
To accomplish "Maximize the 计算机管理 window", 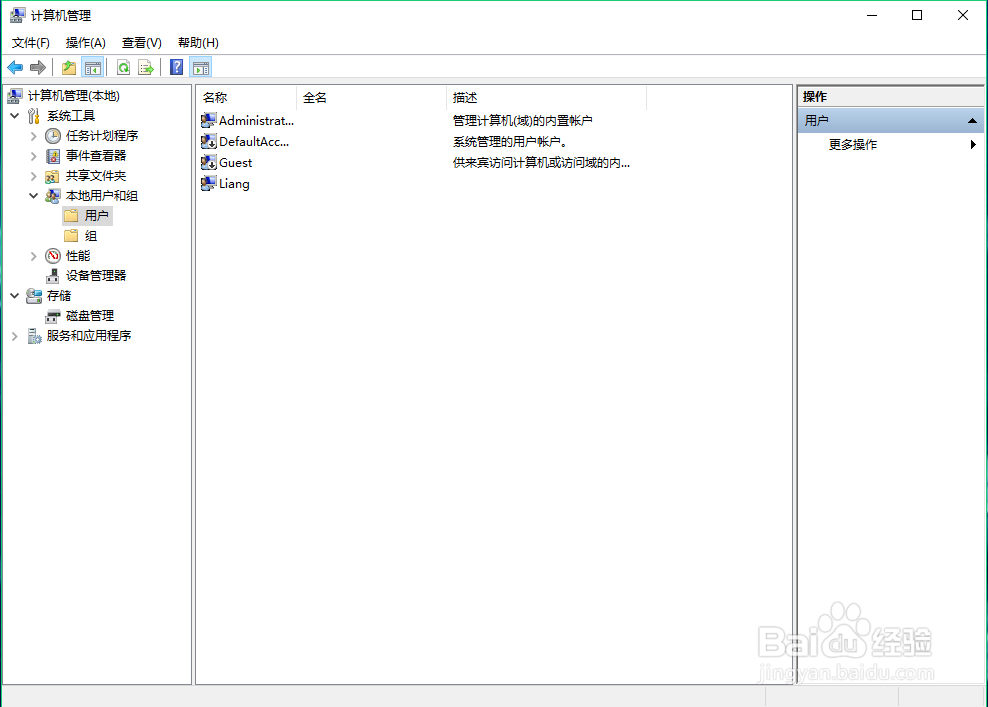I will 917,15.
